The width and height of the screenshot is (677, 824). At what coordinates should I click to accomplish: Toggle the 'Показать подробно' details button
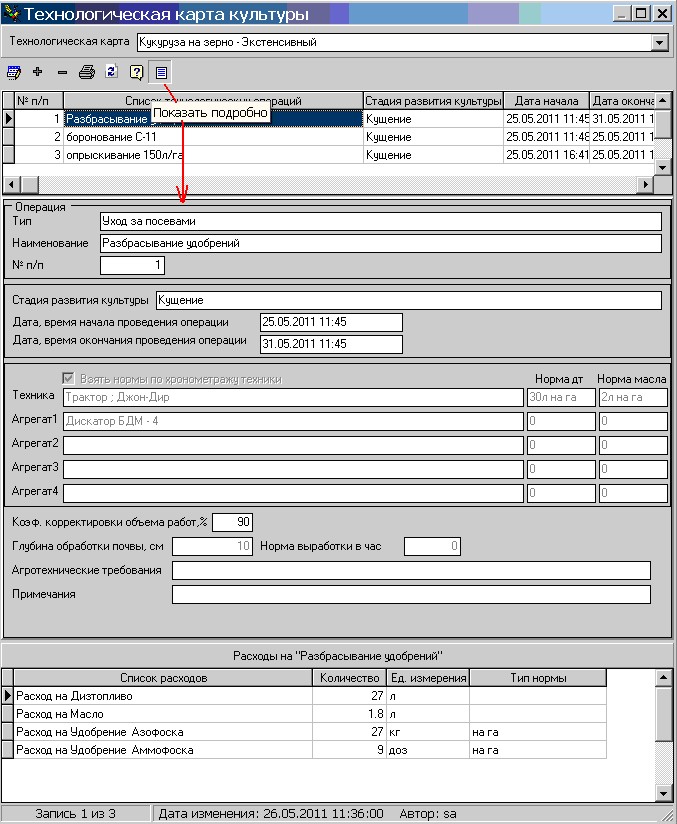pos(161,72)
